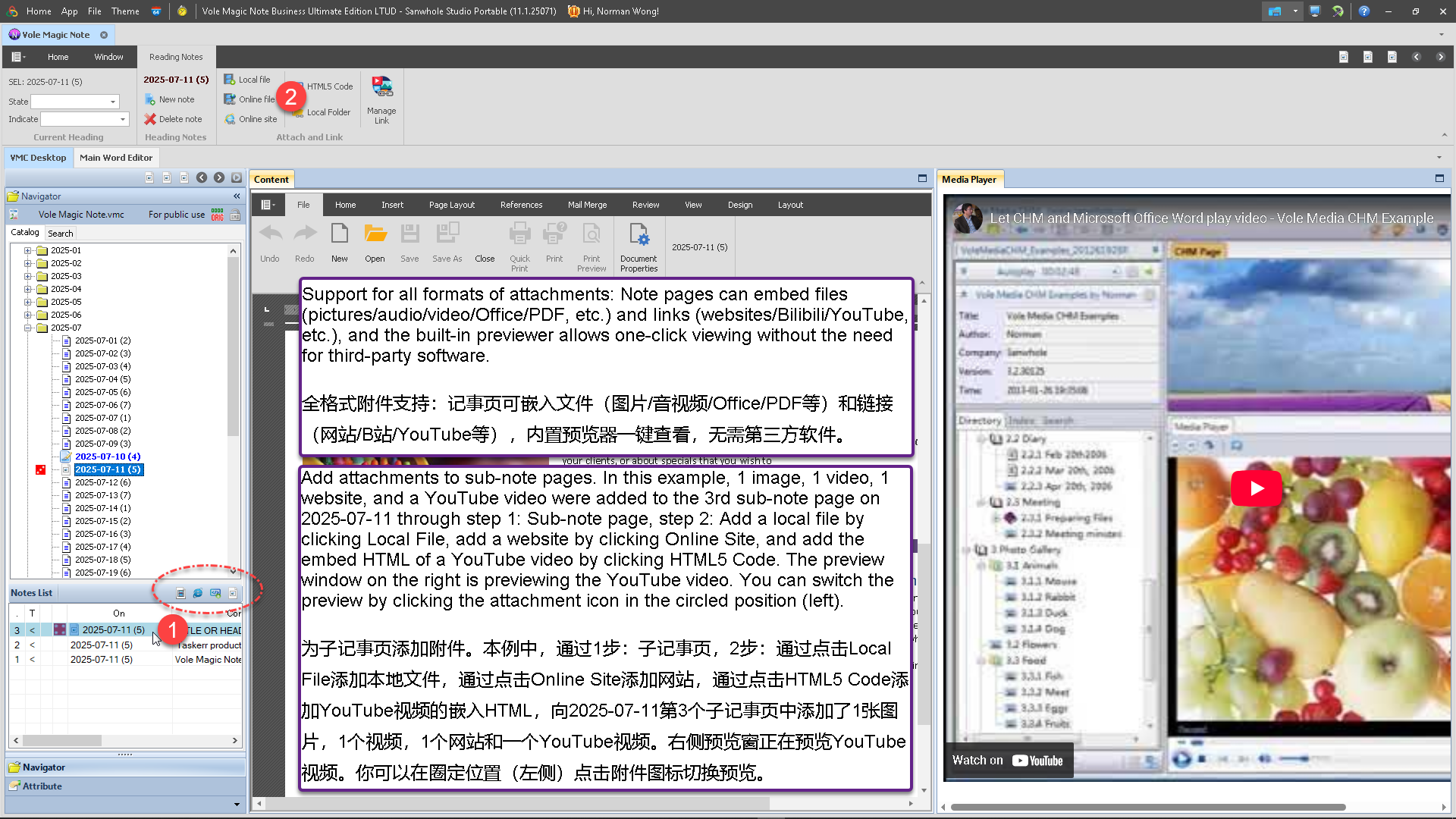Collapse the 2025-07 folder

click(x=28, y=328)
